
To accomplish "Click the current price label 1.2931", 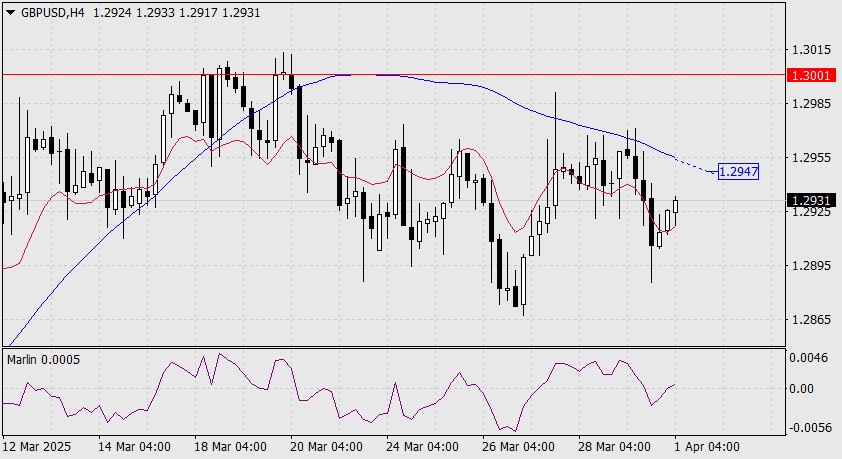I will coord(811,201).
